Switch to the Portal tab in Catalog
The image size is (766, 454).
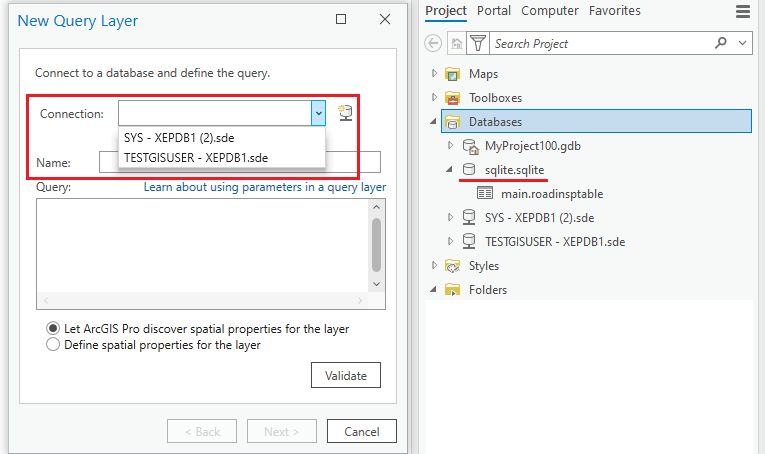(494, 11)
